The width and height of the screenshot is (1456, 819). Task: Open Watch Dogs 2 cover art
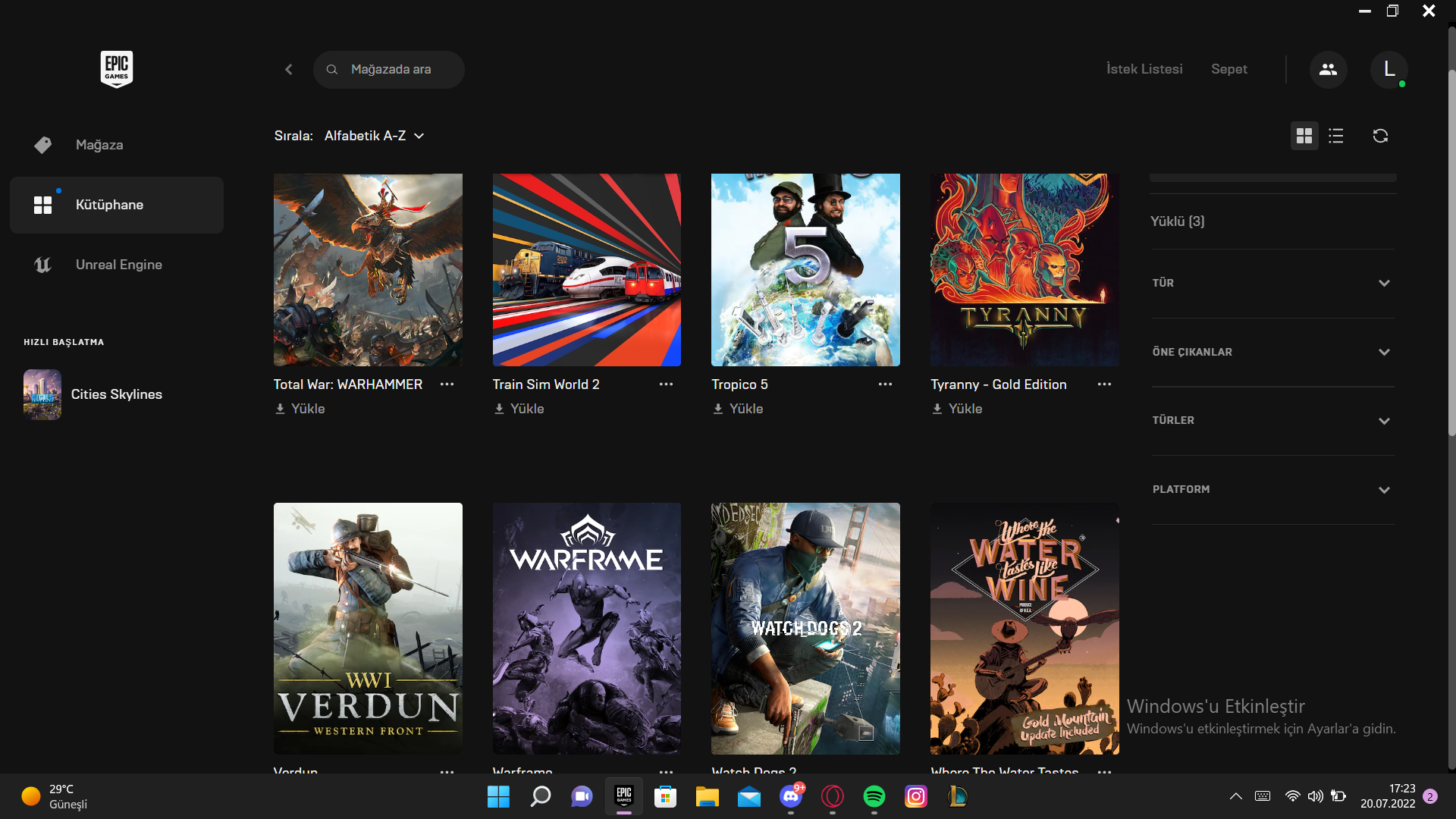[x=805, y=629]
